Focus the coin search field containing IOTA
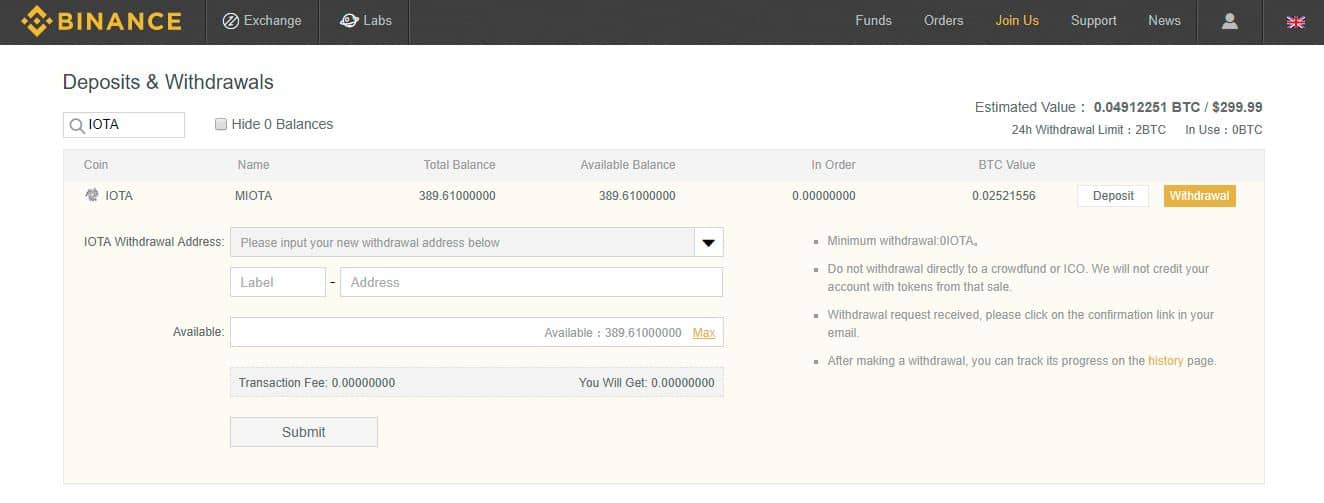Viewport: 1324px width, 503px height. 124,125
